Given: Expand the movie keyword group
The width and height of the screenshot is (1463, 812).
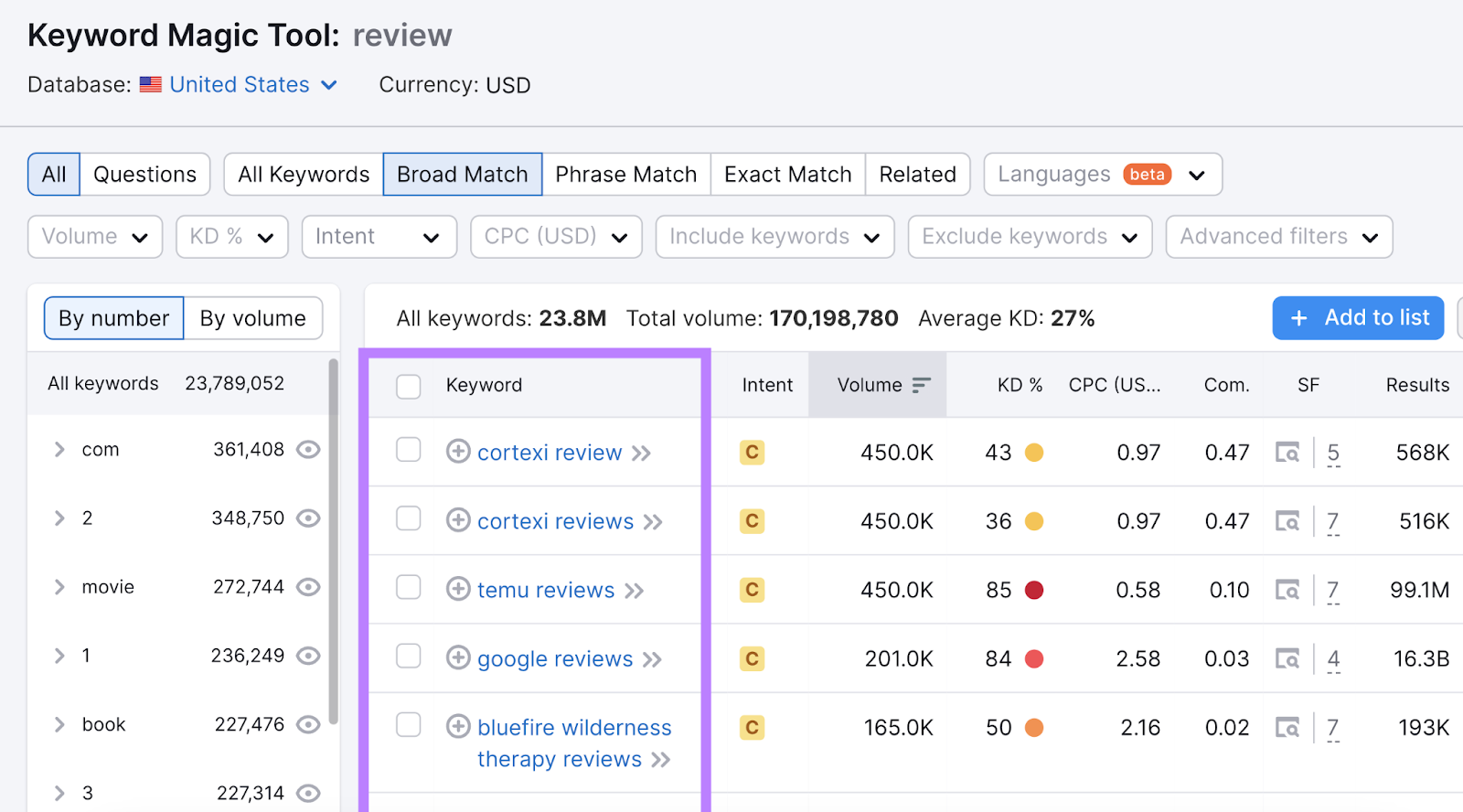Looking at the screenshot, I should [59, 587].
